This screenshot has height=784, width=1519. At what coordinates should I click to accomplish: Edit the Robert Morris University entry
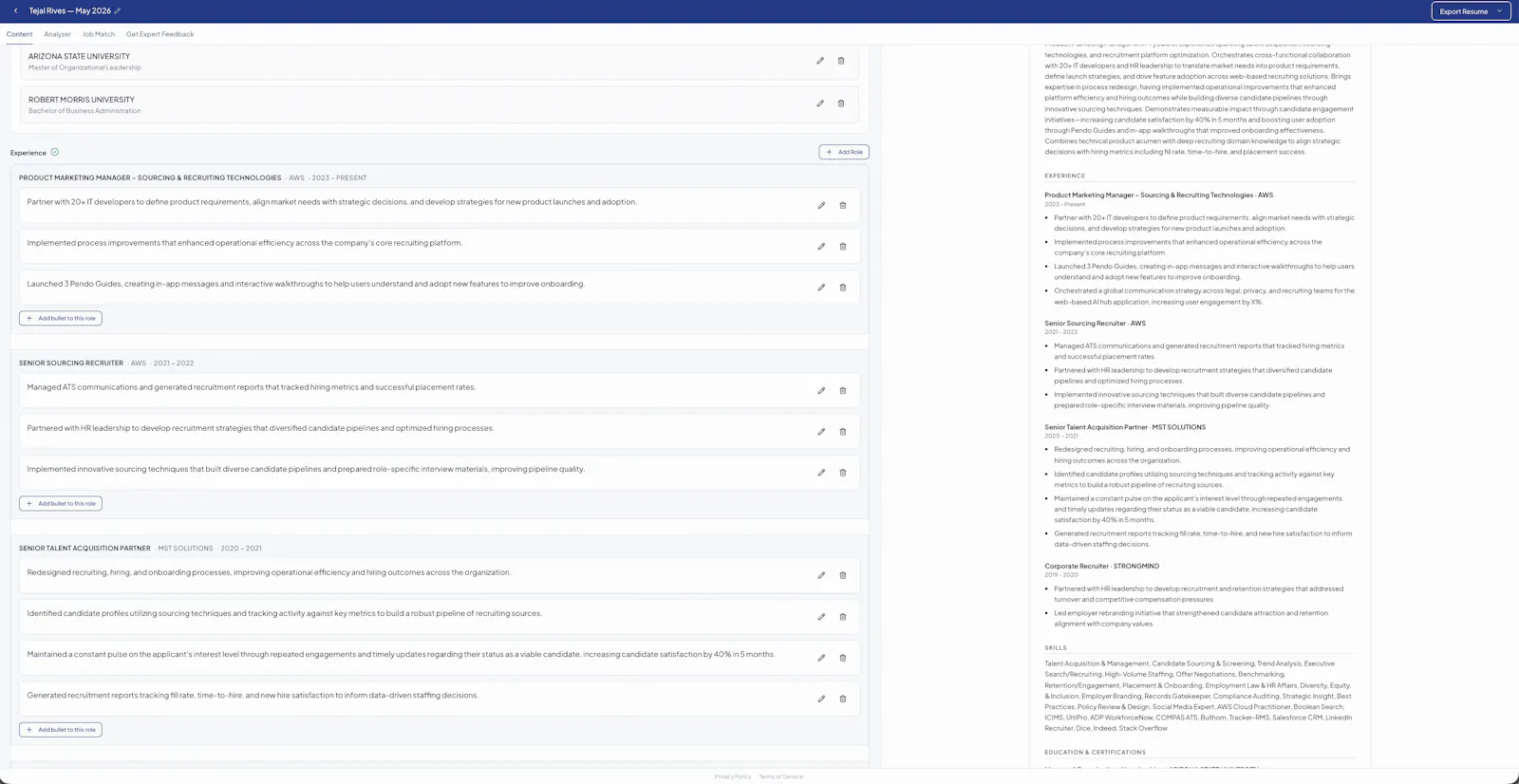[x=820, y=103]
